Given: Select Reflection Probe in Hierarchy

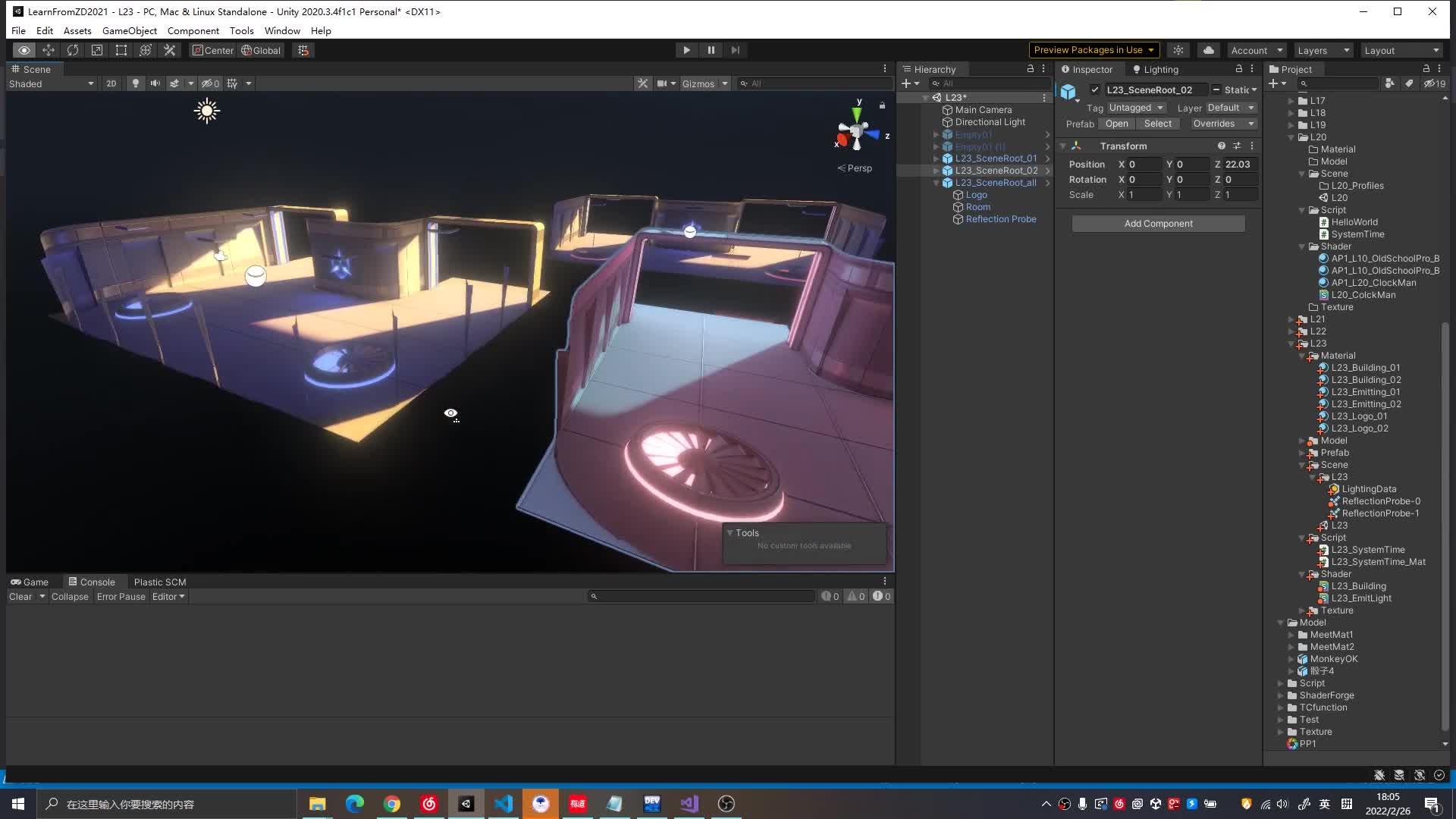Looking at the screenshot, I should click(1000, 219).
